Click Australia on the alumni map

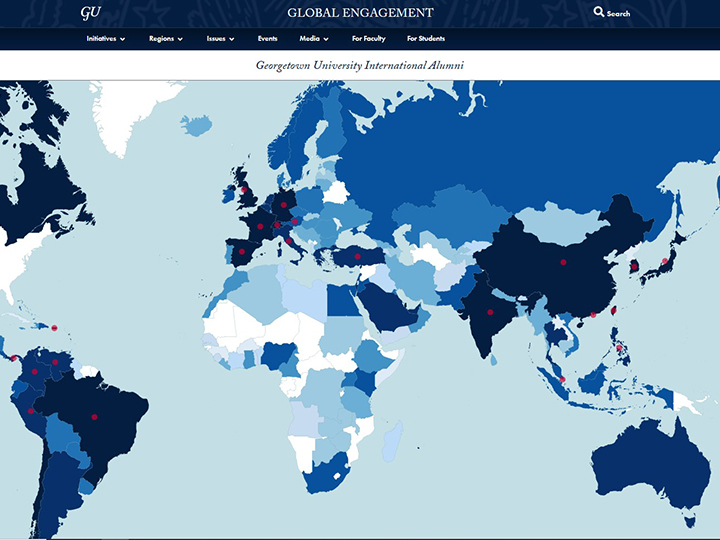tap(650, 466)
